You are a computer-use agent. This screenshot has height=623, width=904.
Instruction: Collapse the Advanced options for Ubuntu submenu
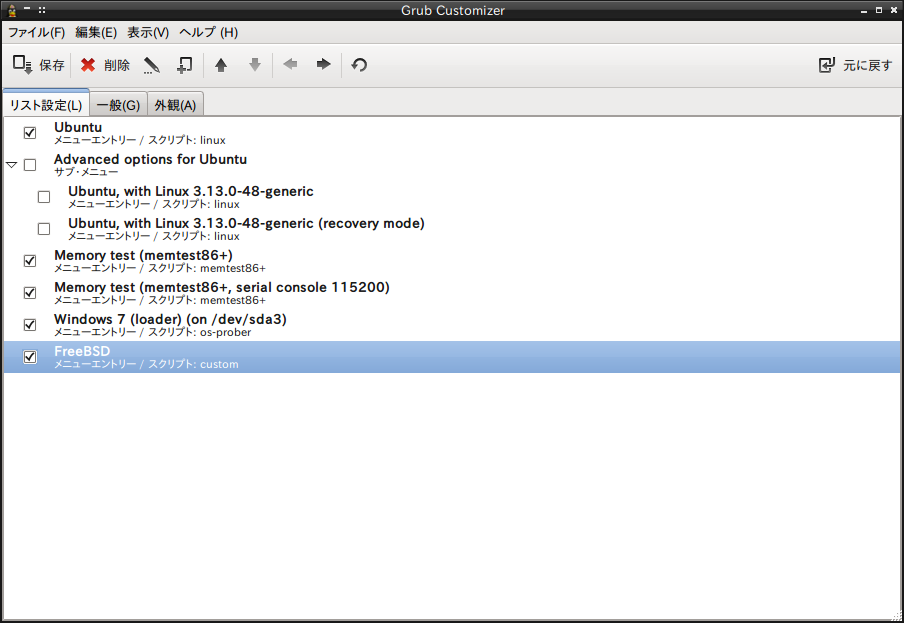click(12, 165)
